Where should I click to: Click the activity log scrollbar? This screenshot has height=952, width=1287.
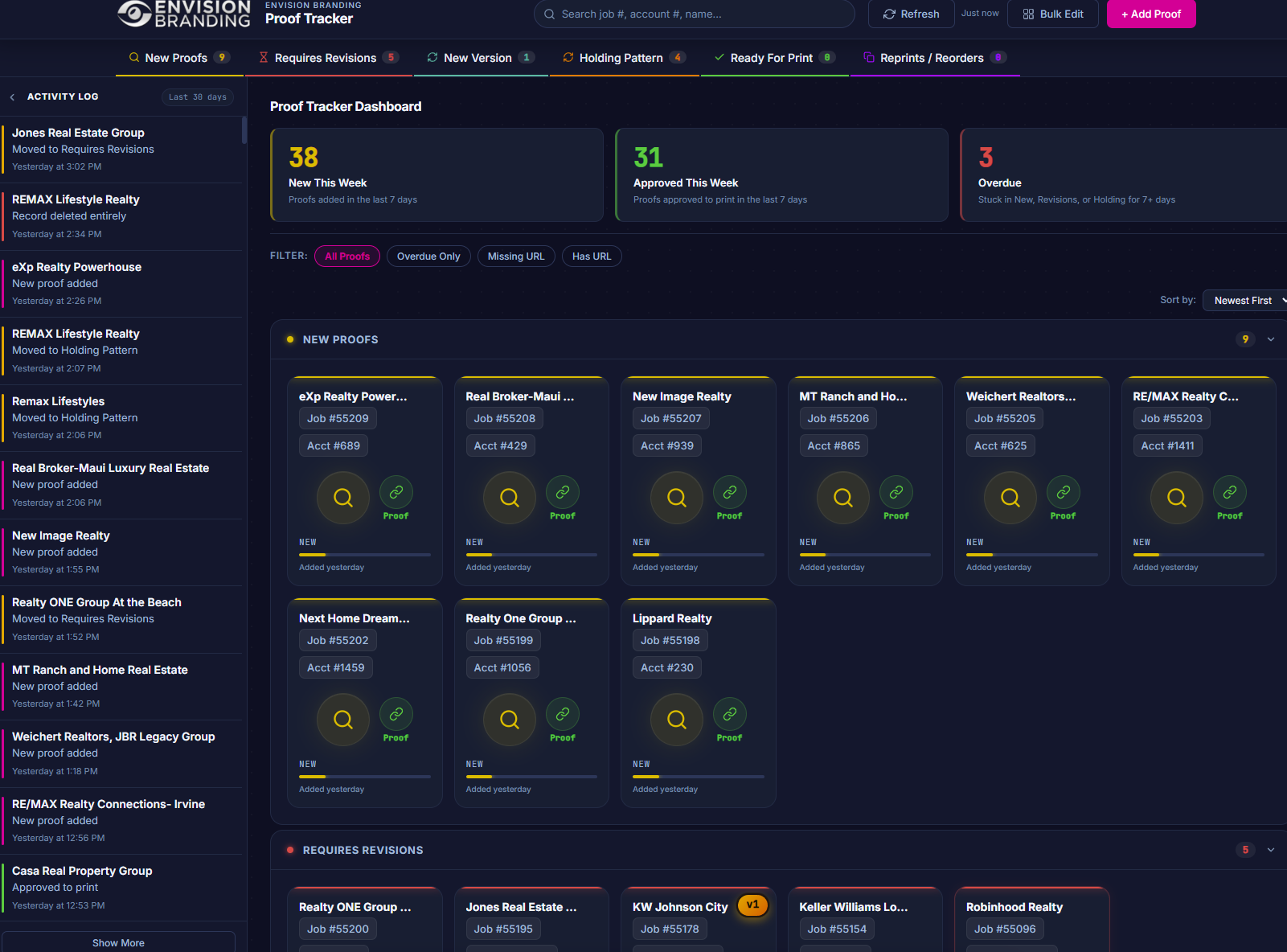point(244,130)
